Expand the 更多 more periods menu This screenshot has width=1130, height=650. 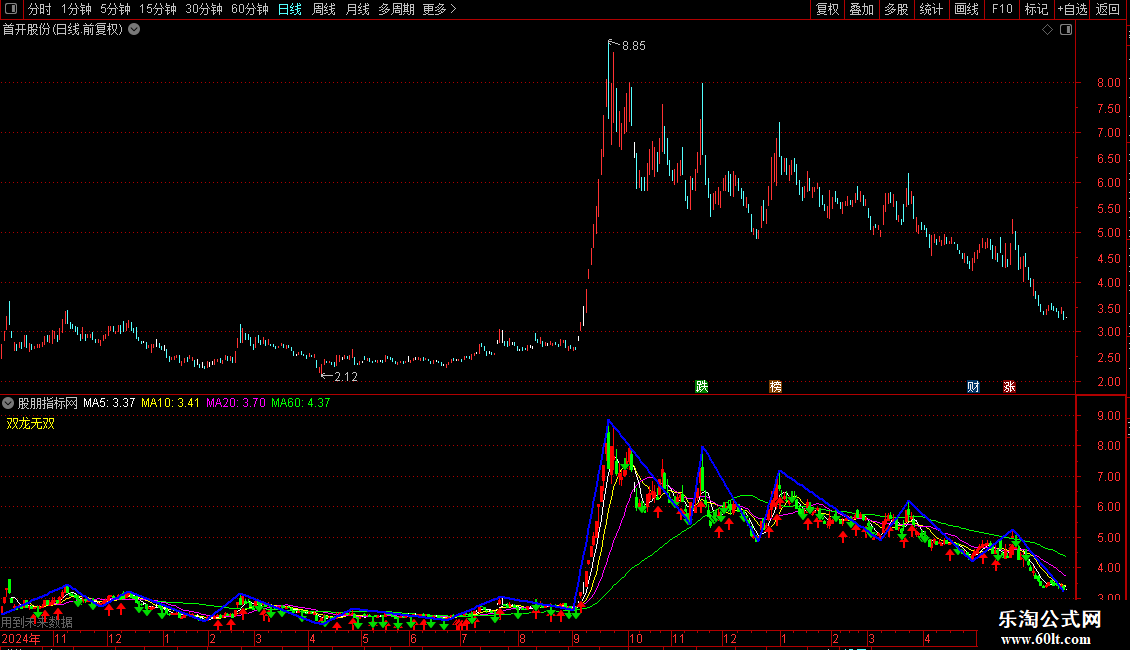click(440, 9)
